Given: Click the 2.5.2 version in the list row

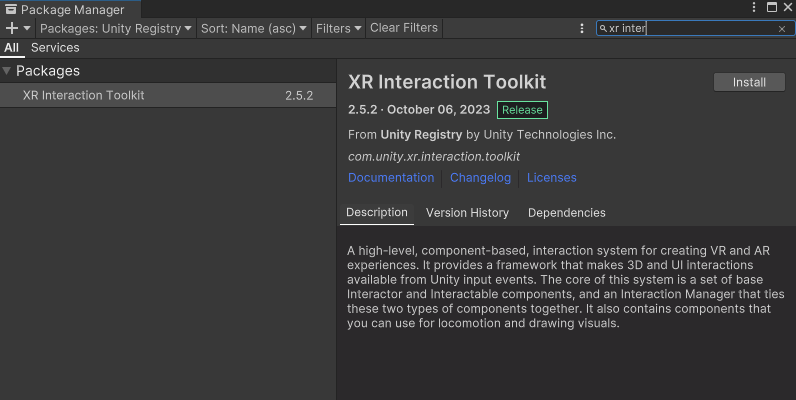Looking at the screenshot, I should click(299, 95).
